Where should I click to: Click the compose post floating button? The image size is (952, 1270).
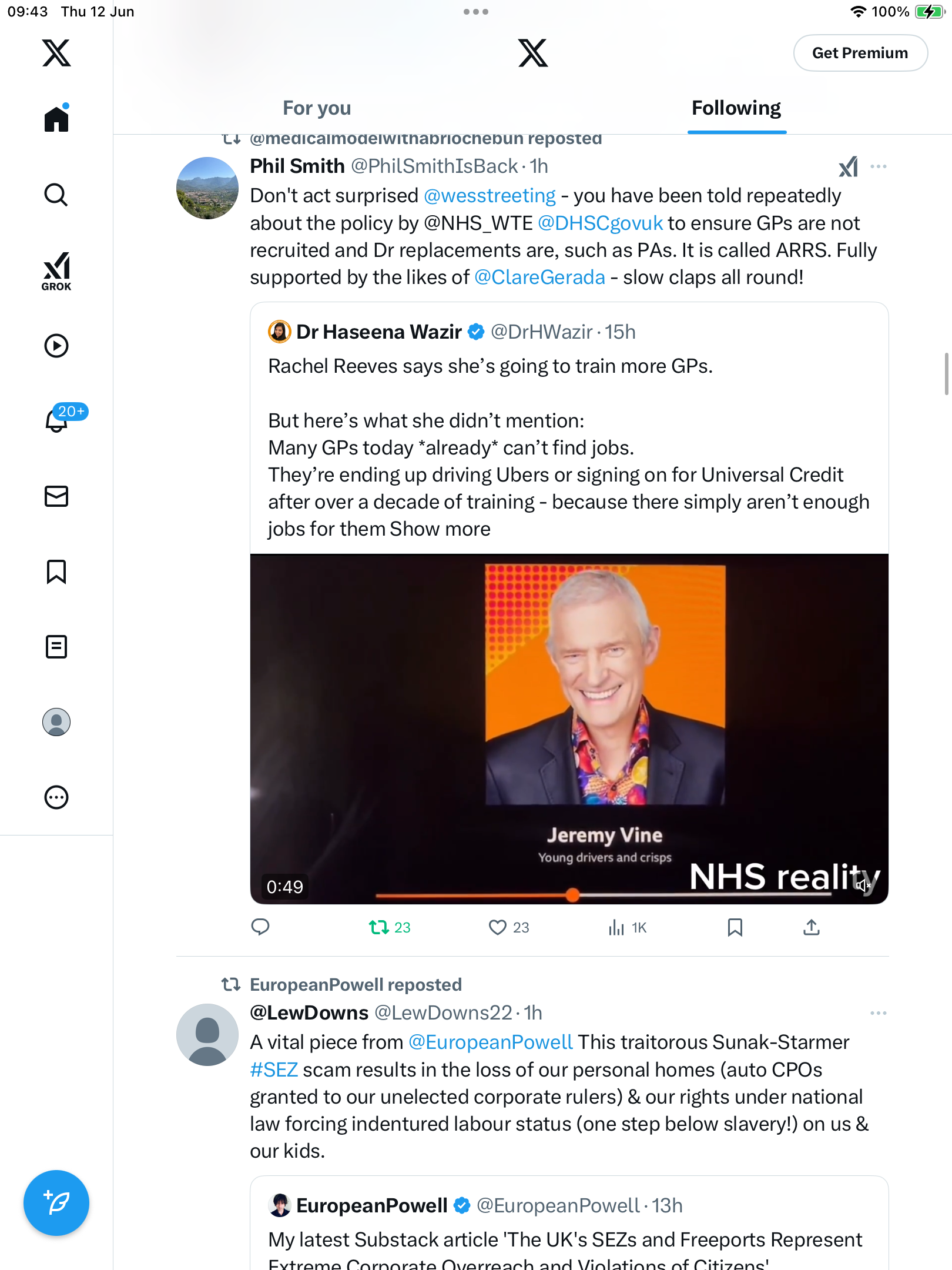[56, 1203]
